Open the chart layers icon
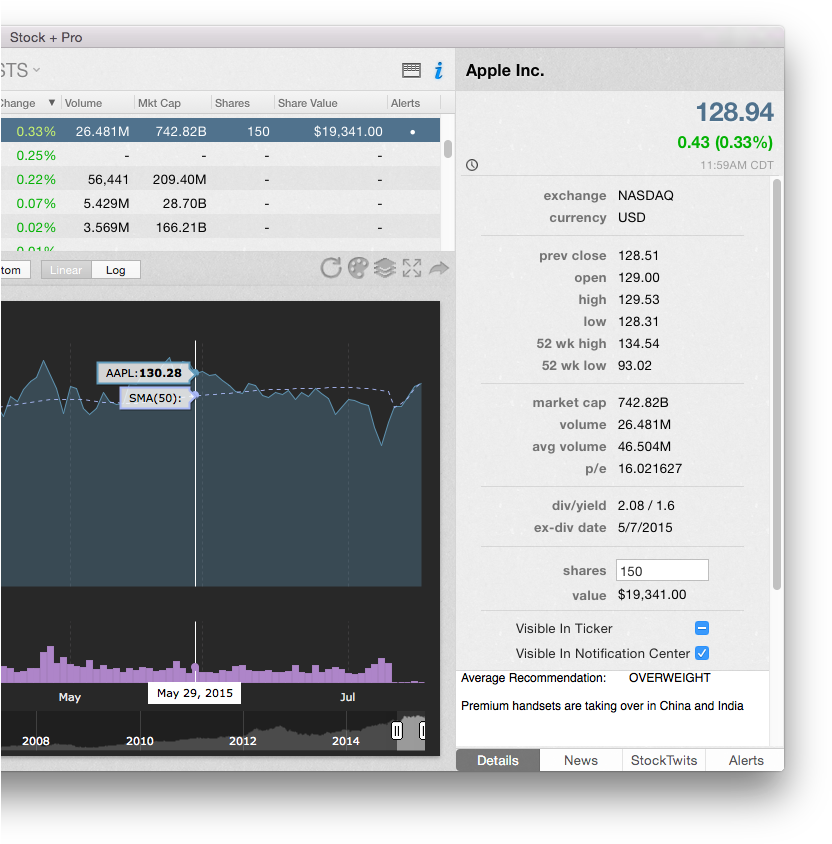This screenshot has height=844, width=832. pos(385,268)
